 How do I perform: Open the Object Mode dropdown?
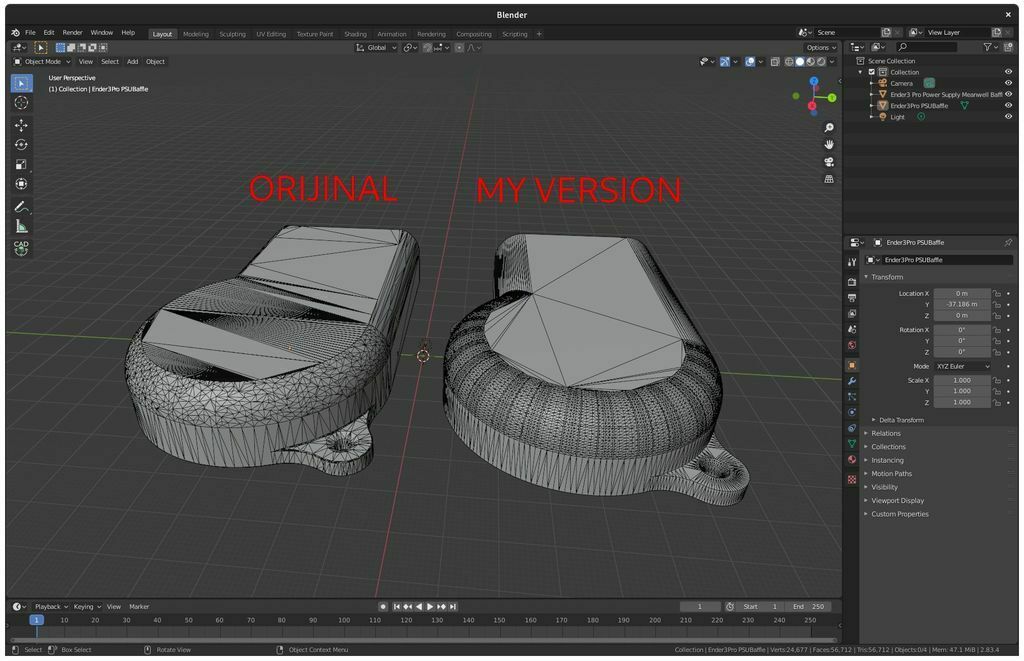tap(43, 62)
